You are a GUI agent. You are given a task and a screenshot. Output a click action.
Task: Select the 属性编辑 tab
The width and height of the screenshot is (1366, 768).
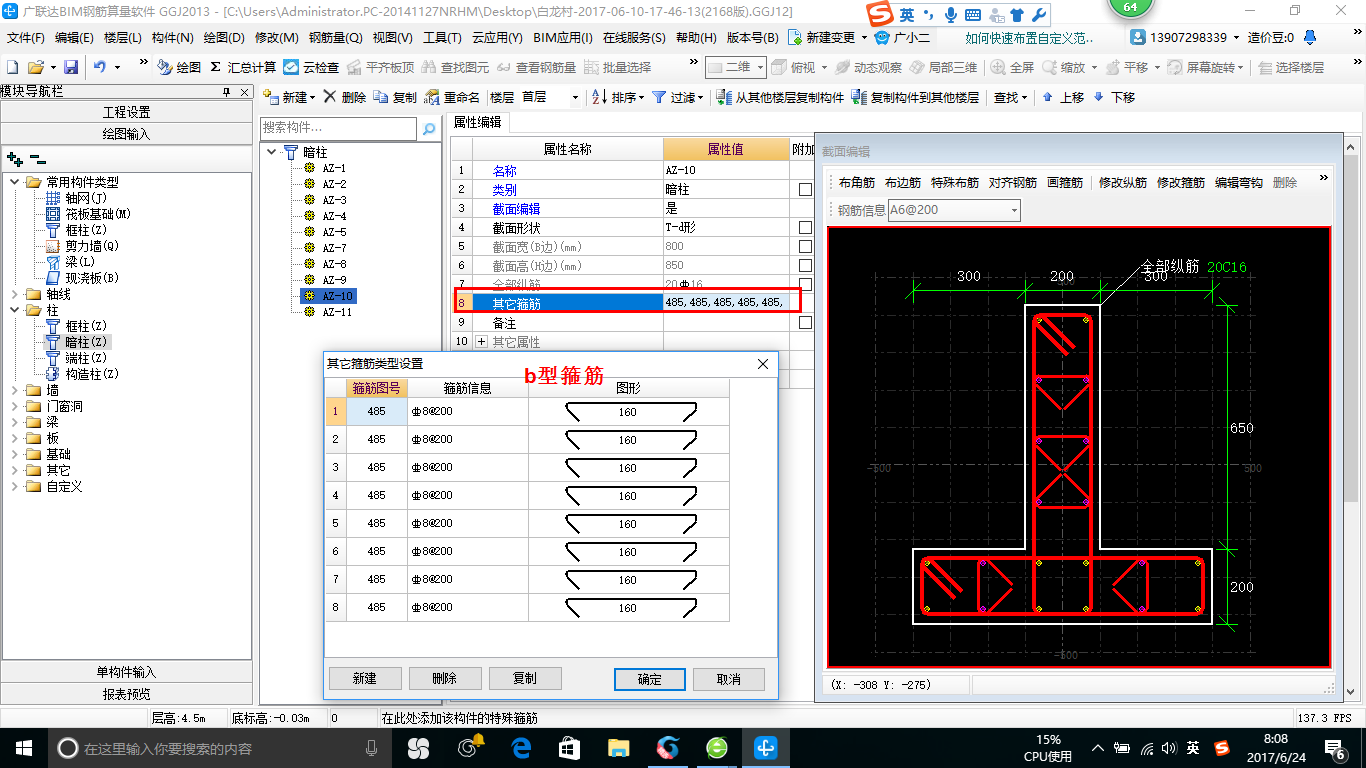pos(477,122)
